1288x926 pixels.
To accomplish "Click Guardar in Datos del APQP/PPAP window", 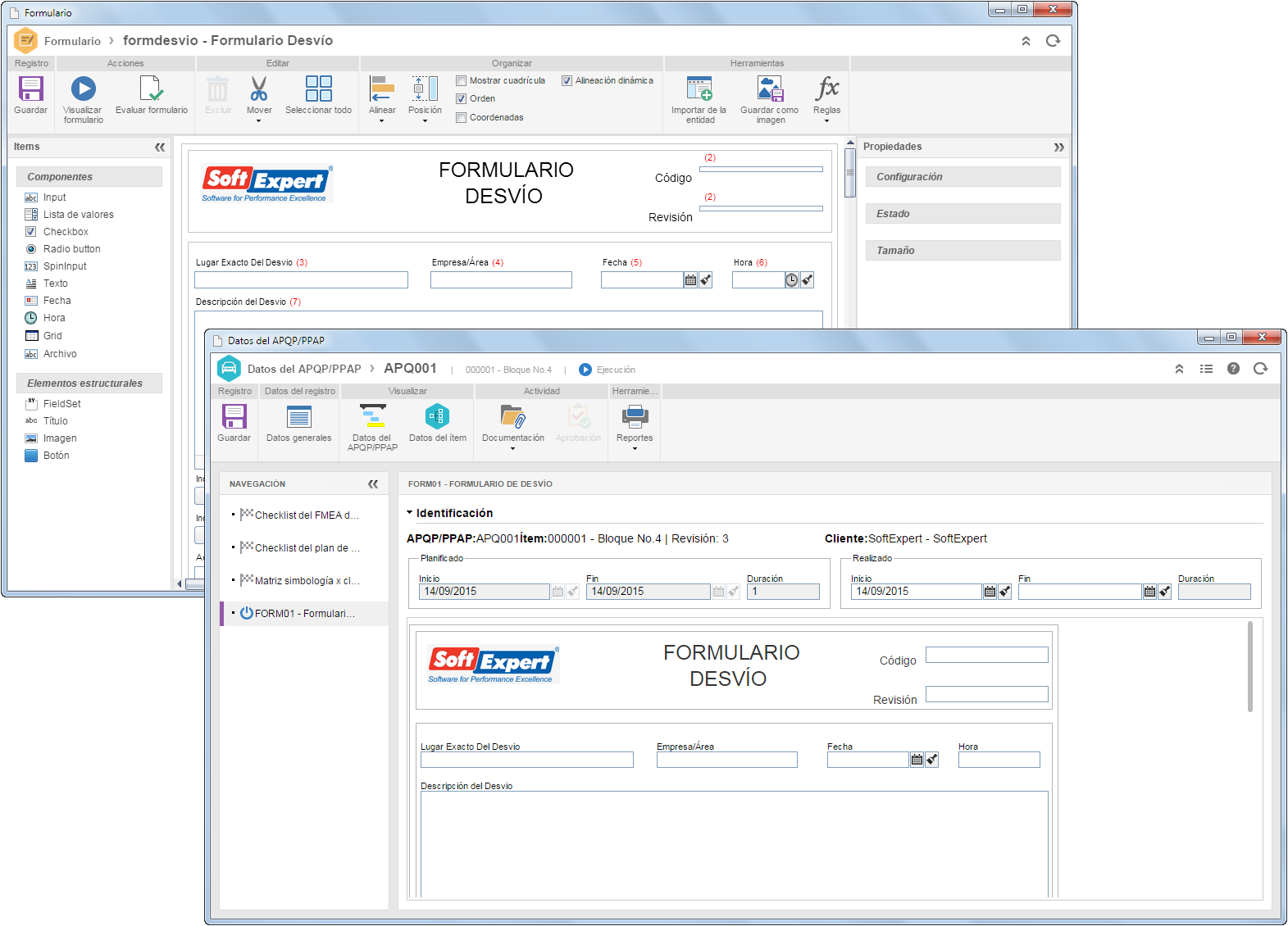I will (234, 416).
